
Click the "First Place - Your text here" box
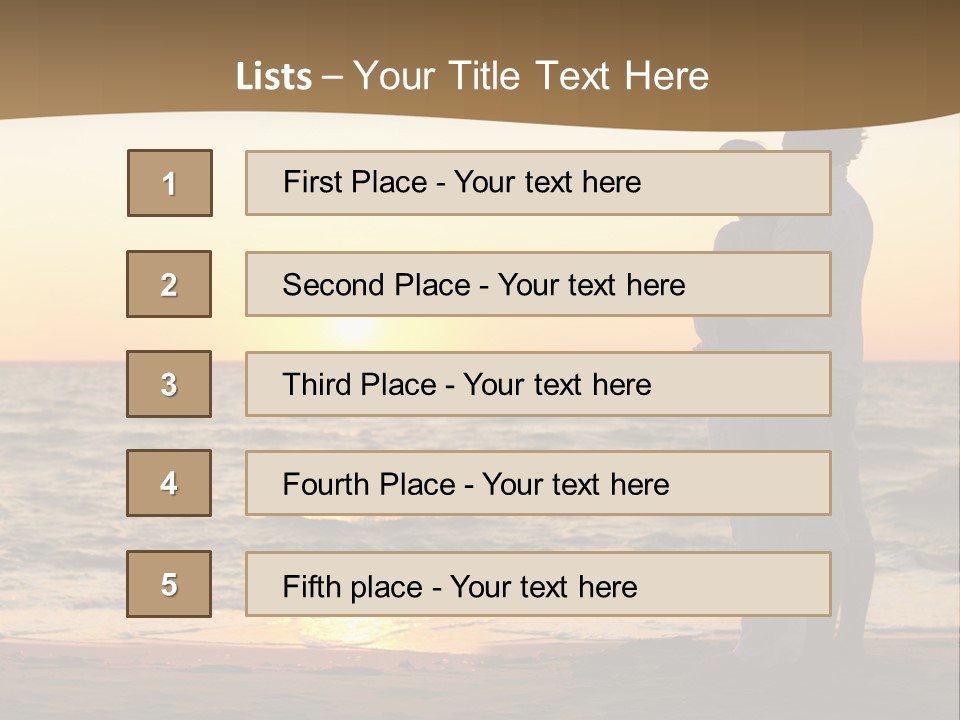(538, 183)
